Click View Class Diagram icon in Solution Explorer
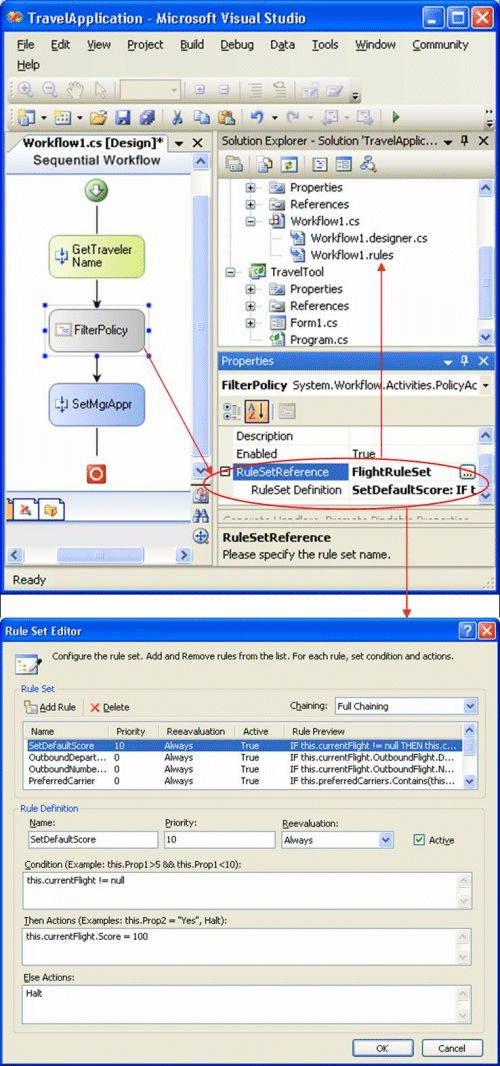 [368, 164]
